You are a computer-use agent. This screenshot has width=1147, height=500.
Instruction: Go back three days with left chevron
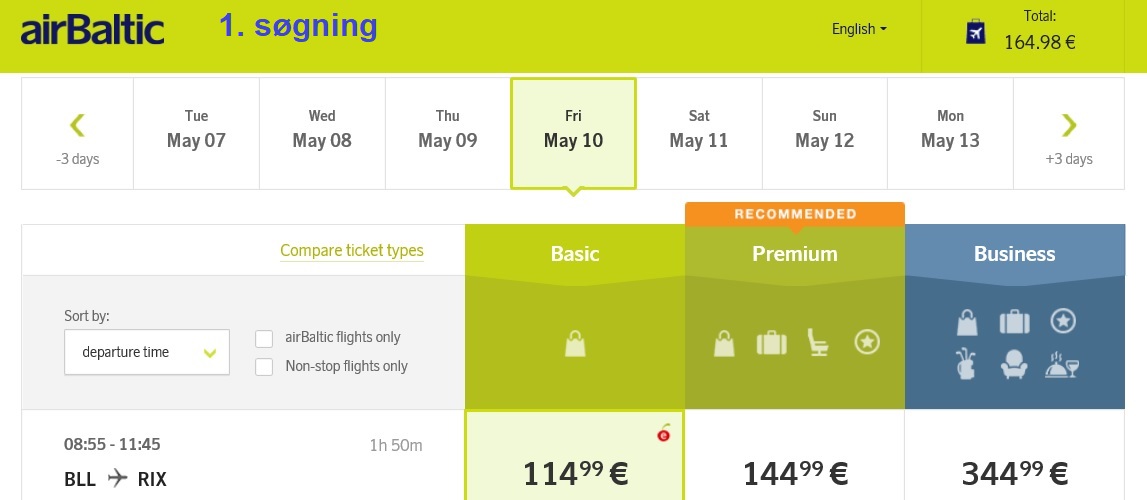point(78,134)
